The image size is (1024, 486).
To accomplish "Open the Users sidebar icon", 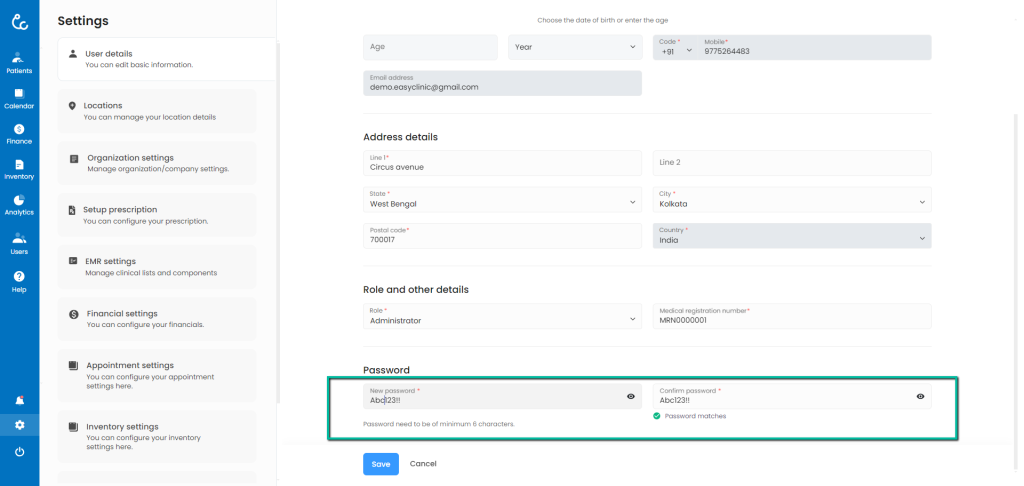I will click(x=19, y=243).
